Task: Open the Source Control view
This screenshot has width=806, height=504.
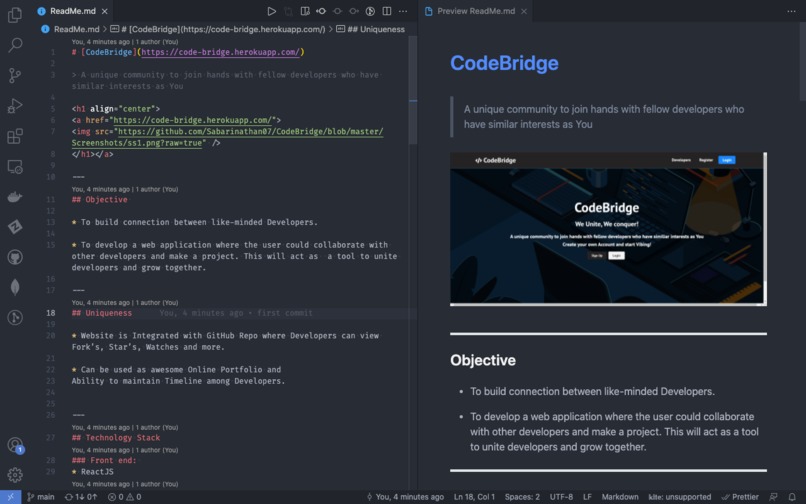Action: click(15, 76)
